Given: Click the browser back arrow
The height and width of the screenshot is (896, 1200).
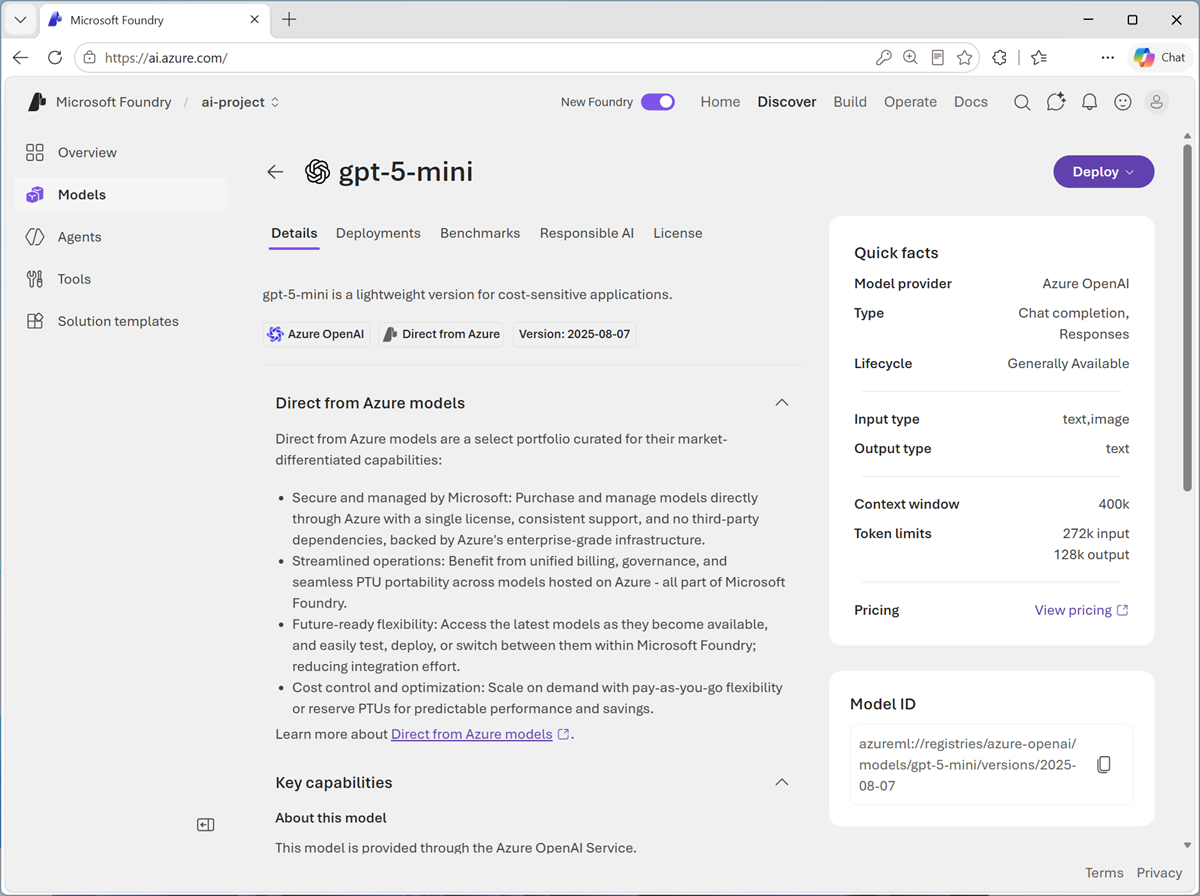Looking at the screenshot, I should (21, 58).
